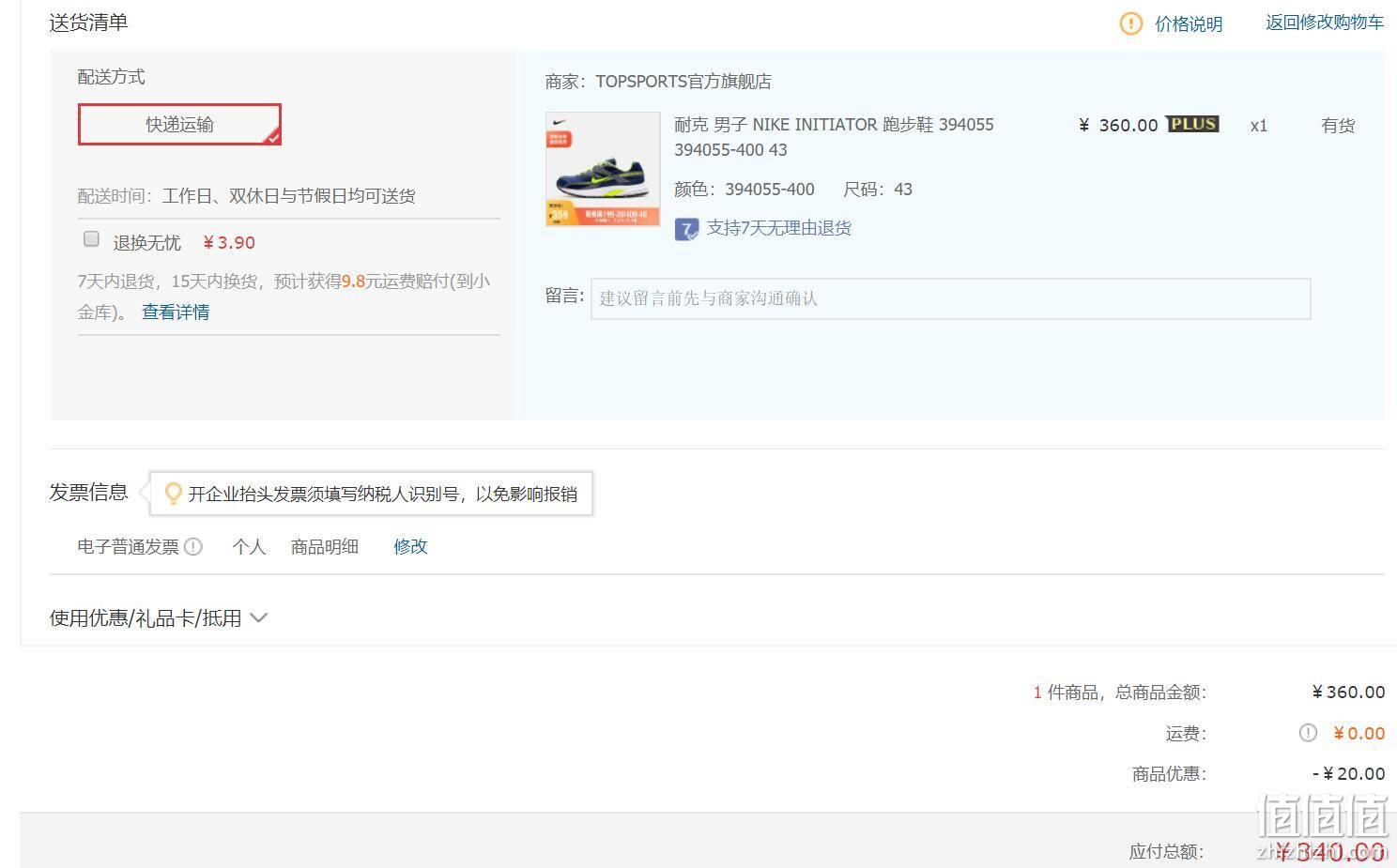Click the ¥3.90 insurance price
Image resolution: width=1397 pixels, height=868 pixels.
click(x=229, y=243)
